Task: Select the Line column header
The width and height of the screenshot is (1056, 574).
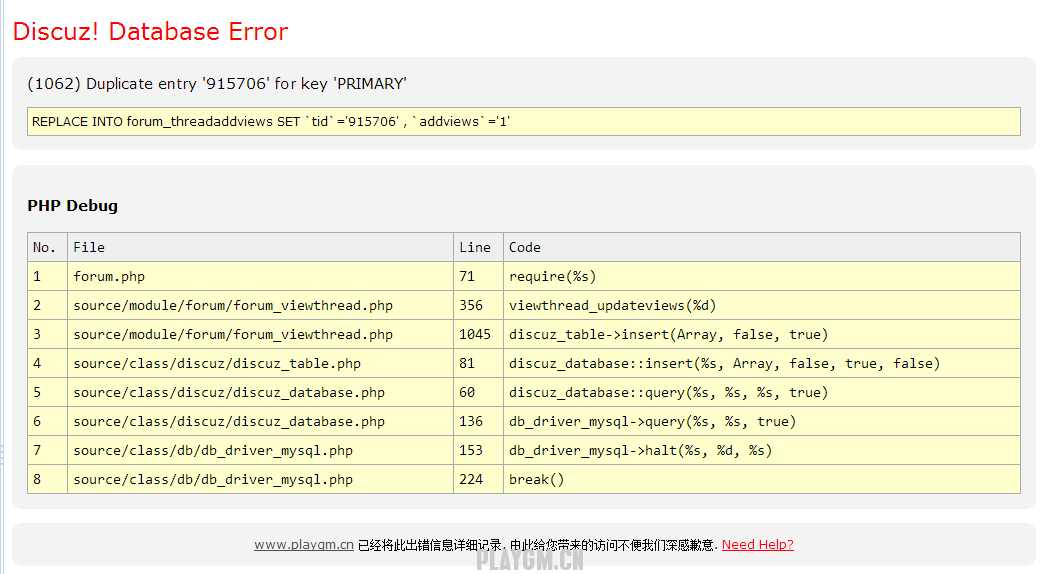Action: (x=478, y=247)
